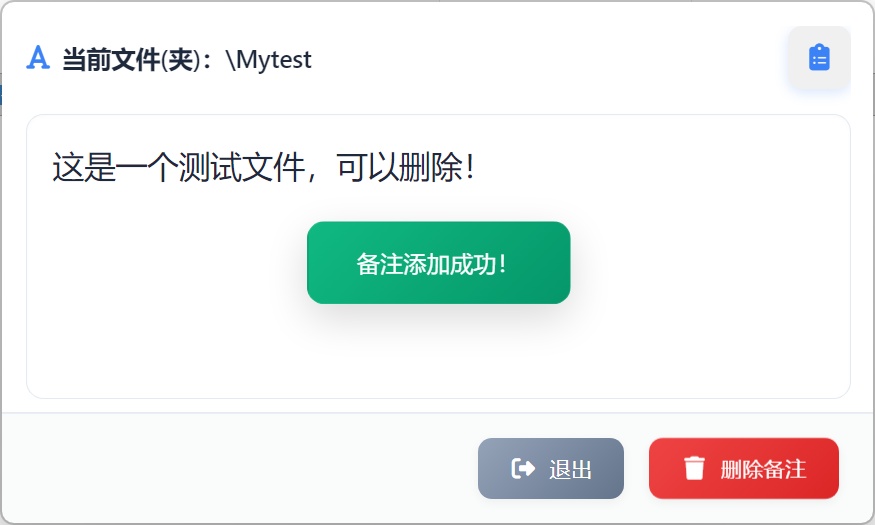Click the exit arrow icon on 退出
This screenshot has height=525, width=875.
click(x=523, y=468)
